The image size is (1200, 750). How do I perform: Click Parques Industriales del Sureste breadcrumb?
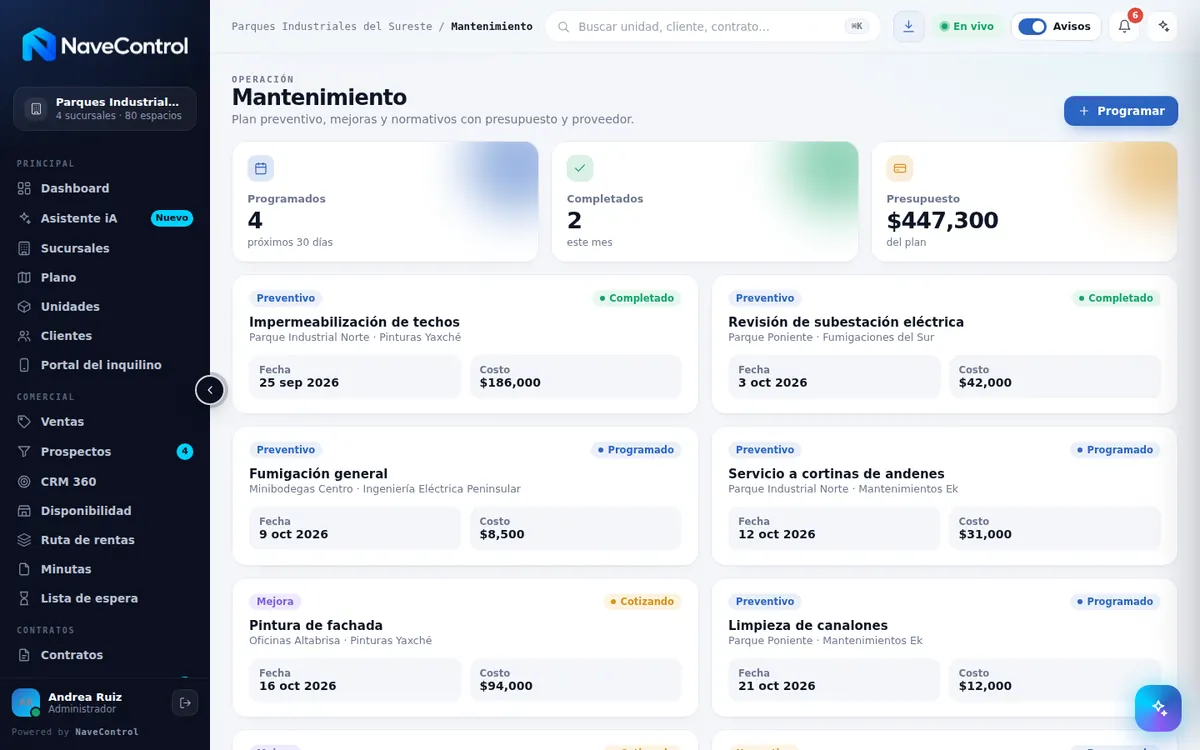pyautogui.click(x=332, y=26)
